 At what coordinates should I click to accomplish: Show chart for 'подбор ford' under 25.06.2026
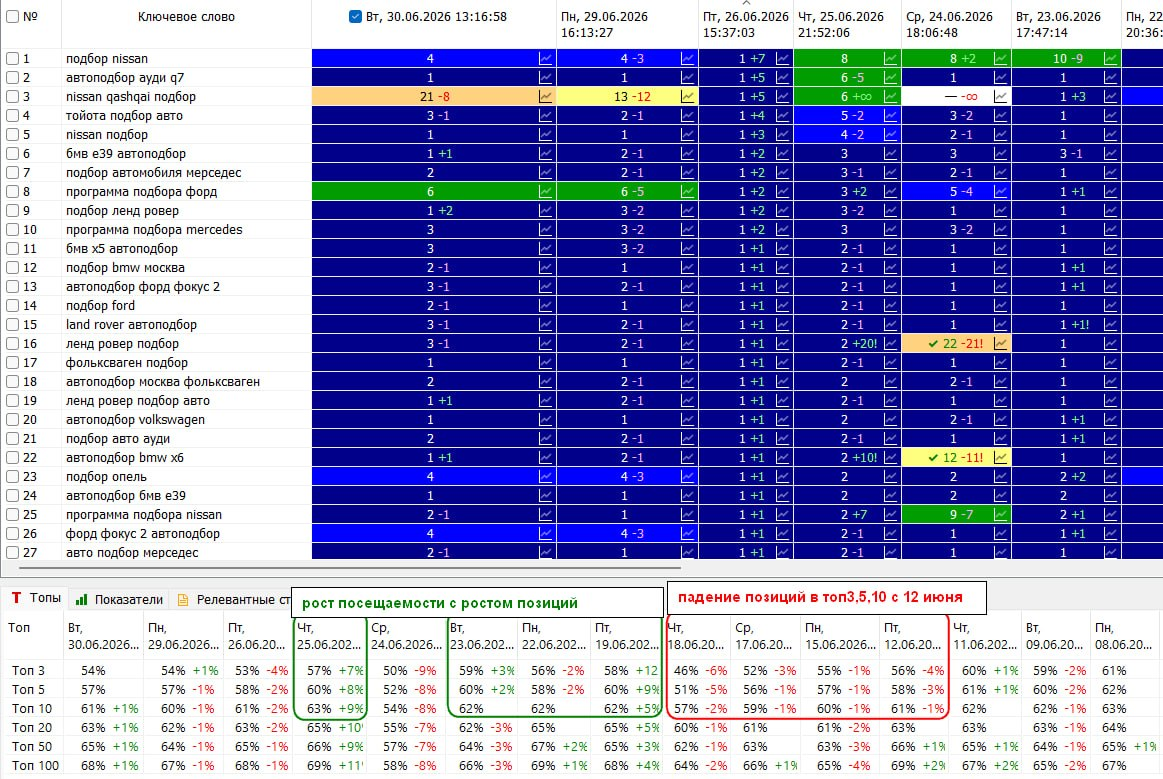(x=890, y=306)
